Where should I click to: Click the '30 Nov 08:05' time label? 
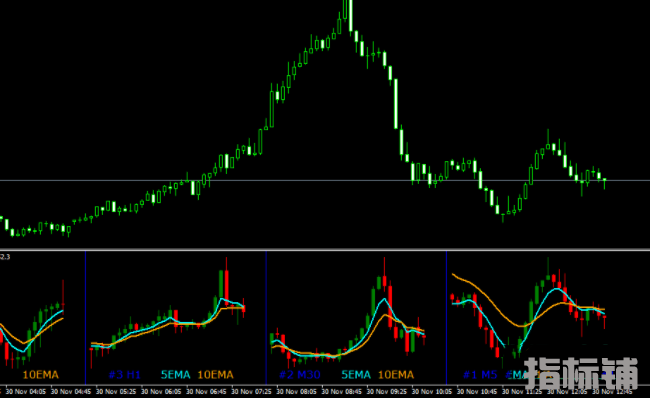pos(296,392)
